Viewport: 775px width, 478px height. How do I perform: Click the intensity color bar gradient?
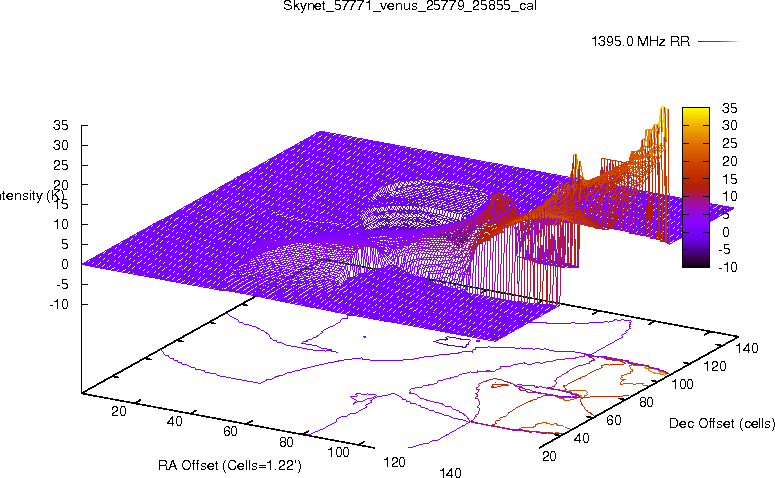[x=696, y=187]
